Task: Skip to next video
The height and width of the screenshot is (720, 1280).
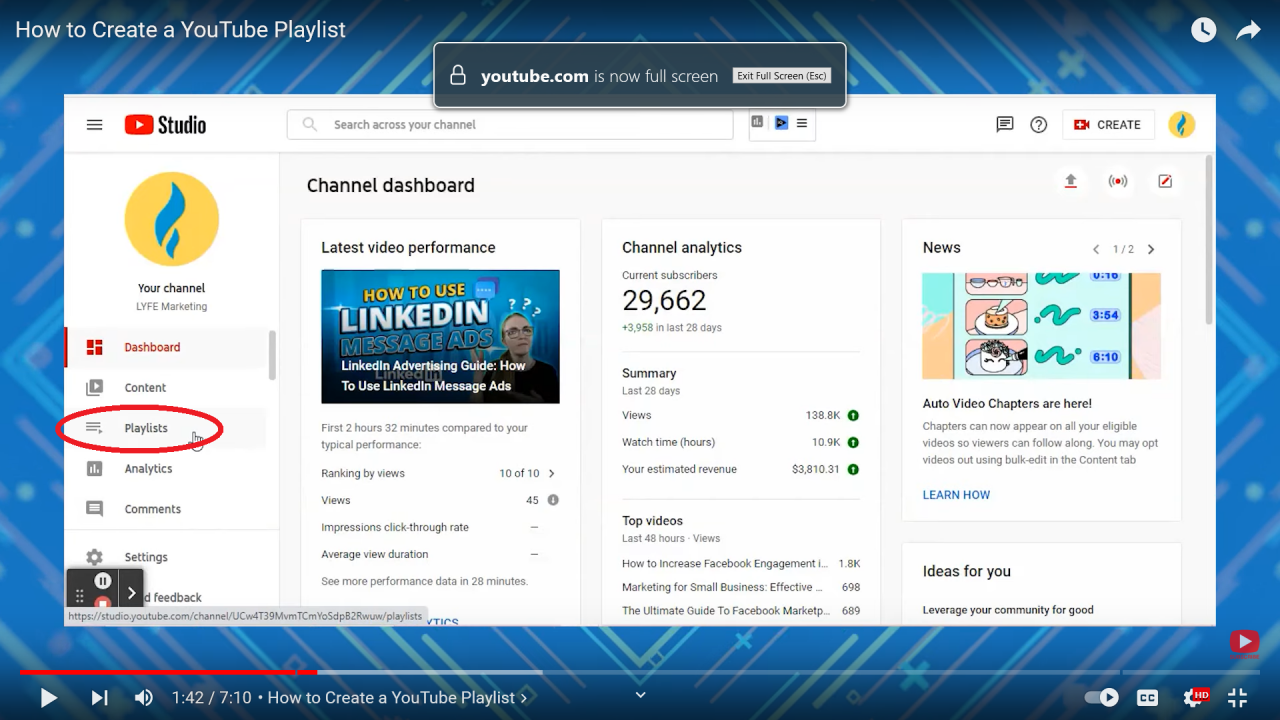Action: point(99,698)
